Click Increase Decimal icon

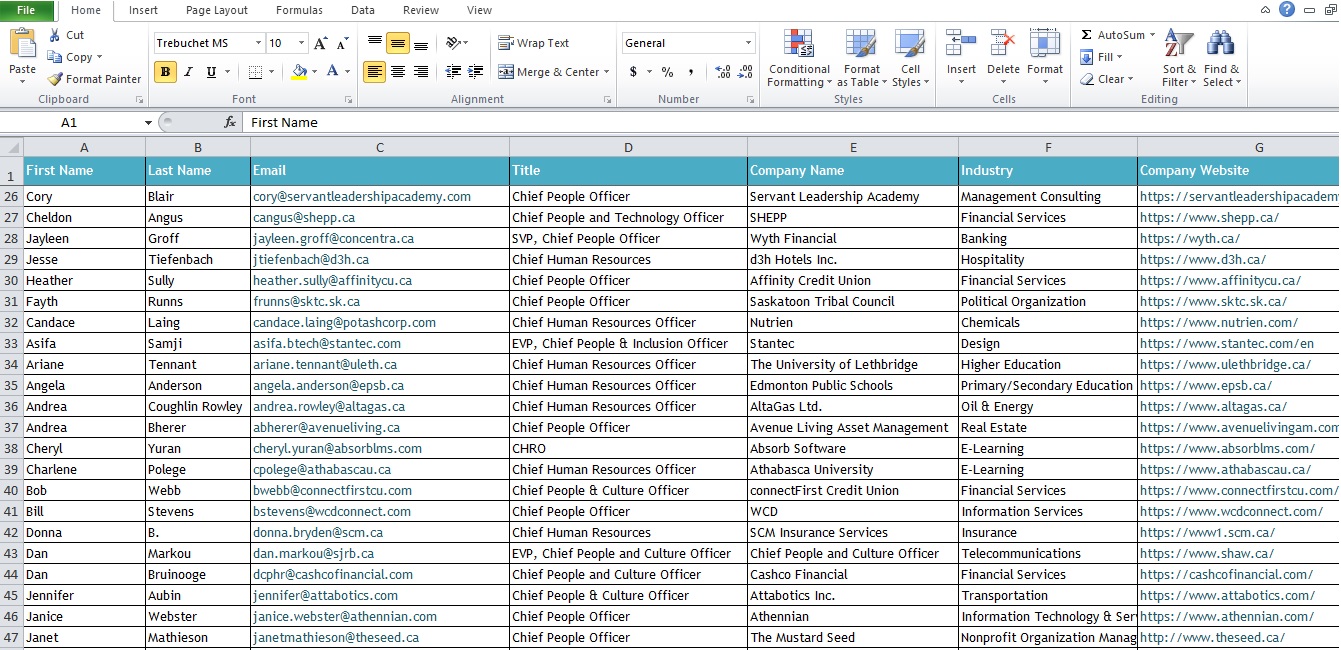(x=723, y=72)
